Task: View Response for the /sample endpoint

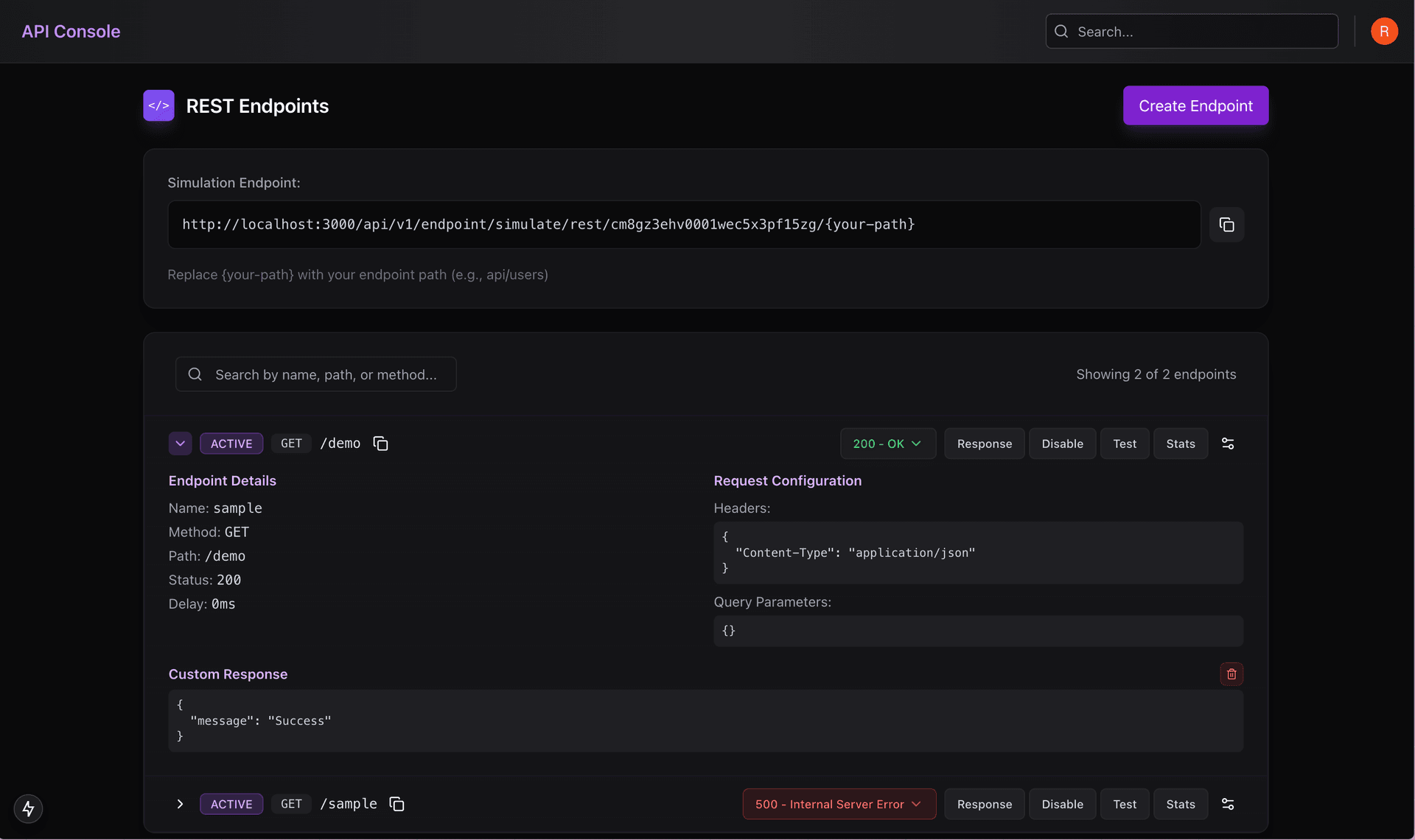Action: click(x=984, y=804)
